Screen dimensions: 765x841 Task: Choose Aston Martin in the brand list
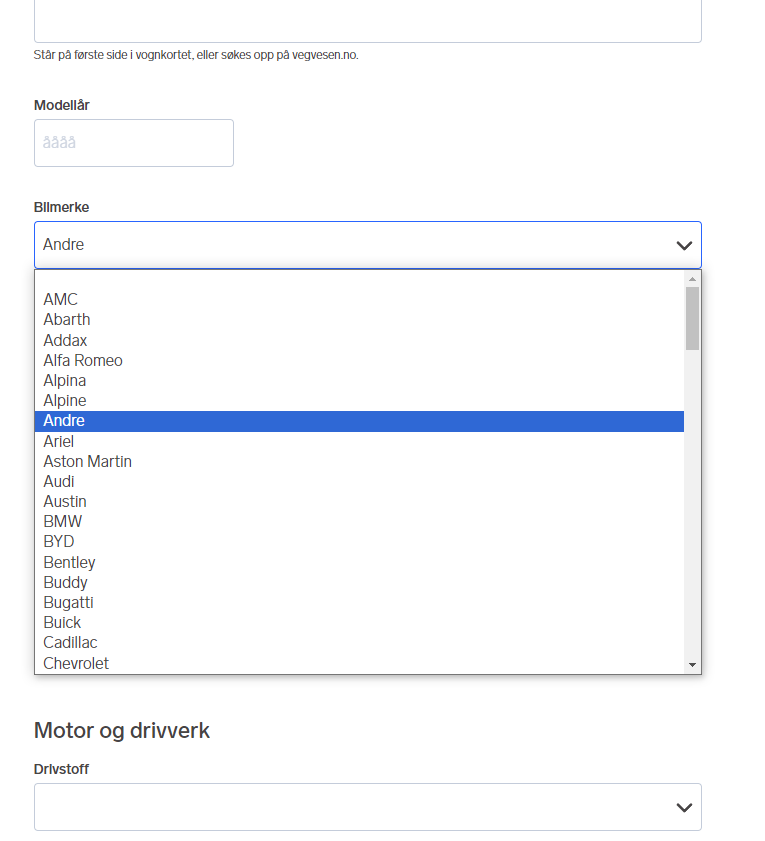tap(359, 461)
